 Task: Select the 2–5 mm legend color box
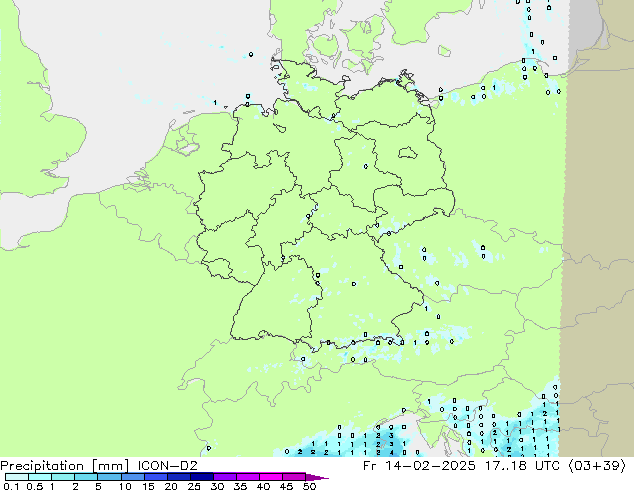86,477
